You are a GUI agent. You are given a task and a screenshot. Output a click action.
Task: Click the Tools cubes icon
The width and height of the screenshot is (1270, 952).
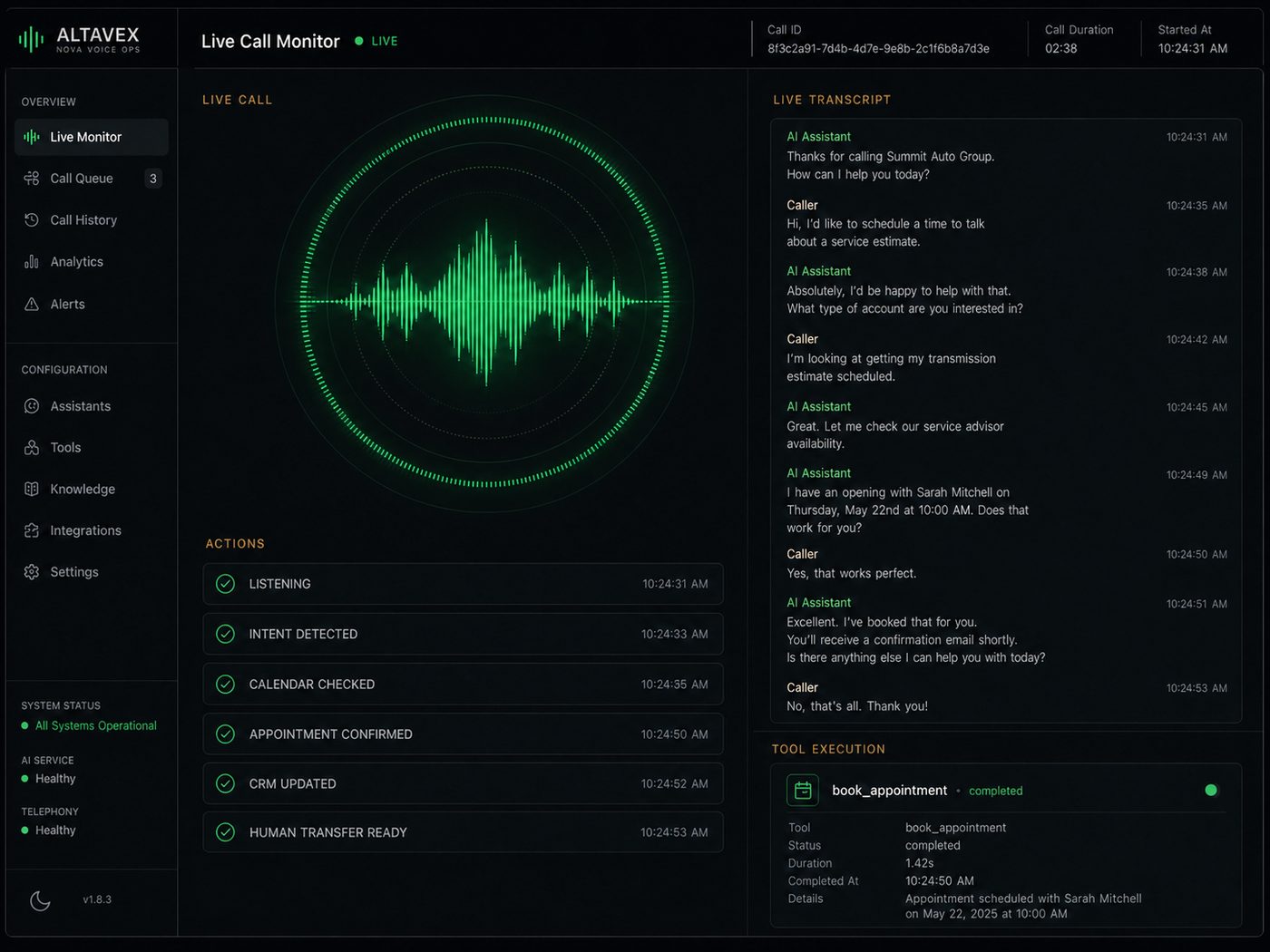click(32, 448)
